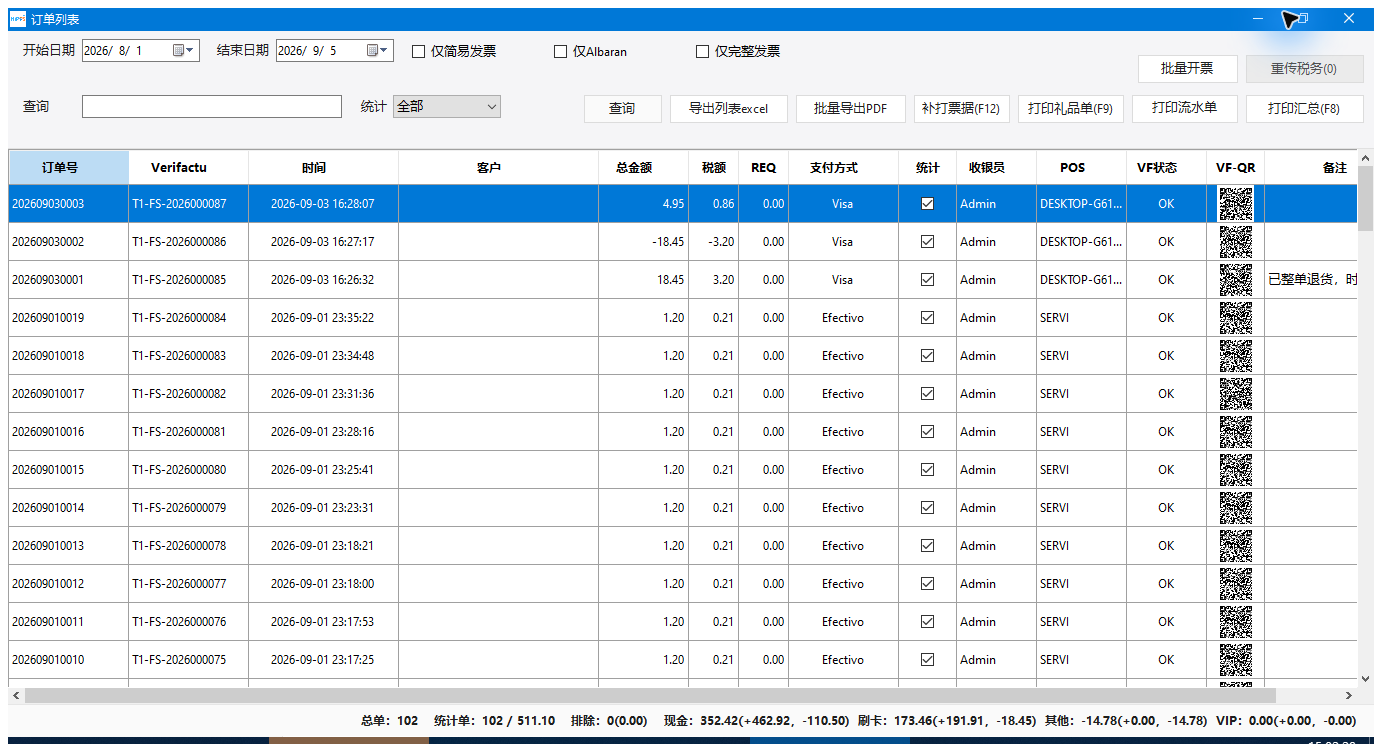The image size is (1382, 744).
Task: Click QR code of selected order 202609030003
Action: 1236,203
